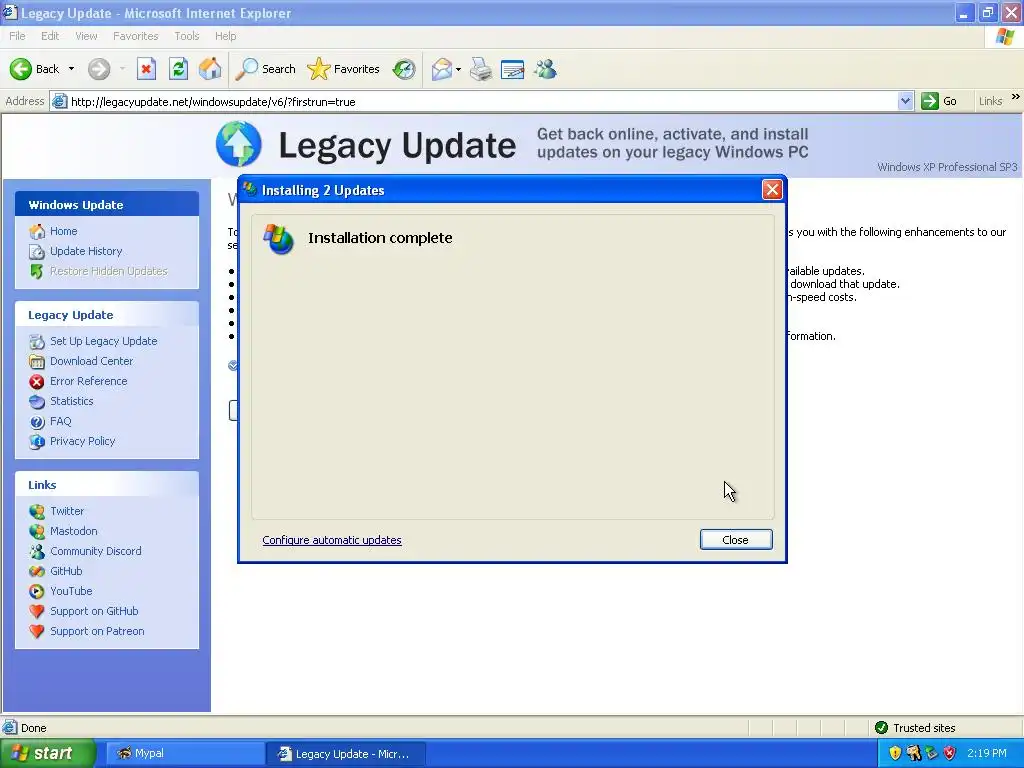The image size is (1024, 768).
Task: Open the GitHub sidebar link
Action: (67, 571)
